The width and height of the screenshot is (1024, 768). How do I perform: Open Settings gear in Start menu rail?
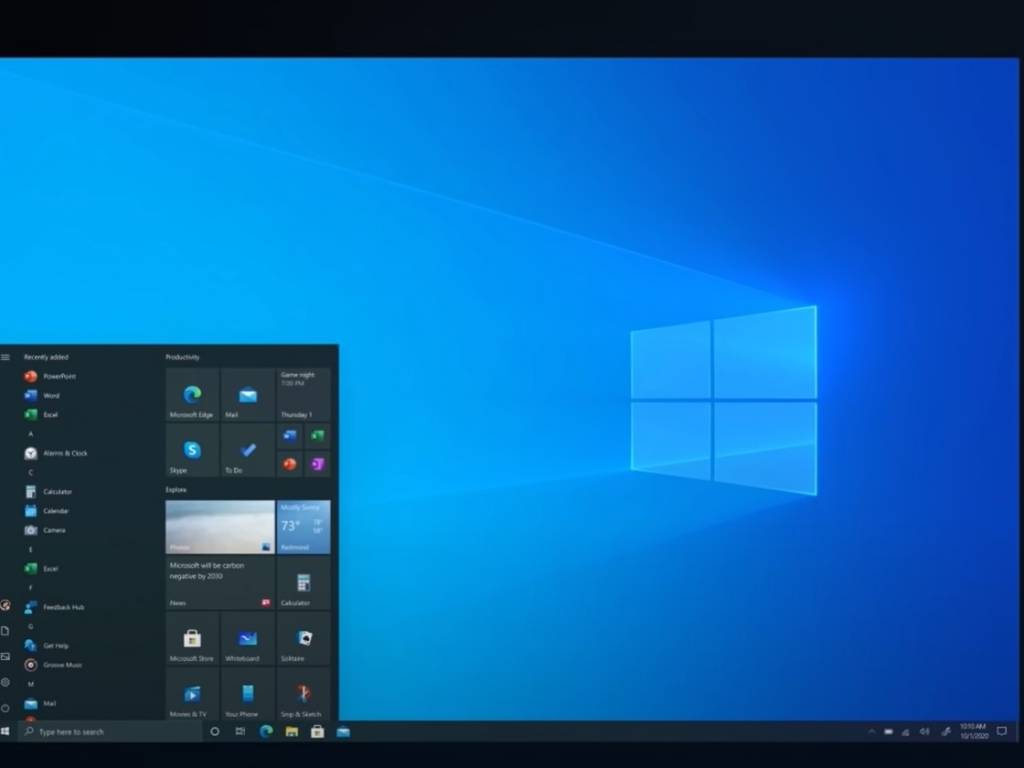[5, 682]
